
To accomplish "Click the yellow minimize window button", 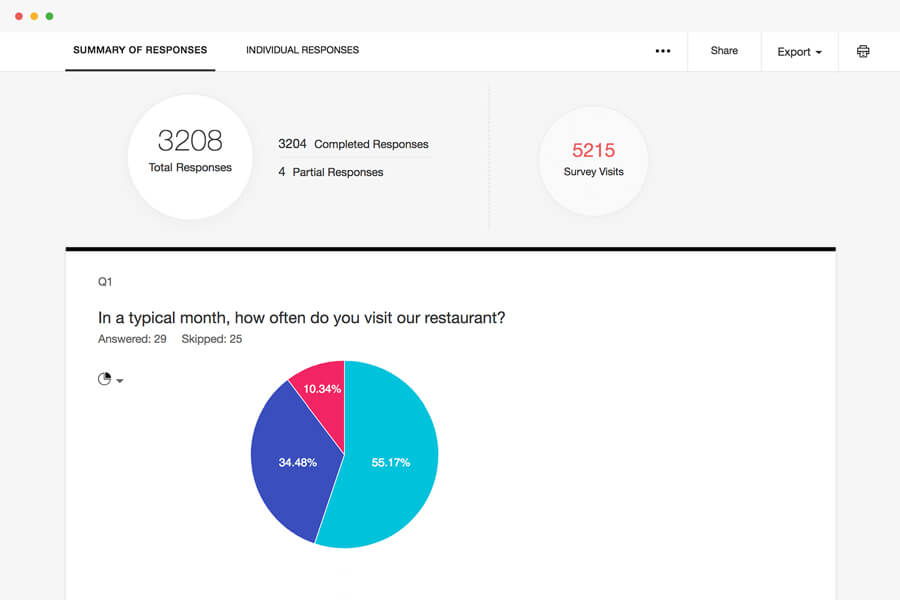I will (34, 16).
